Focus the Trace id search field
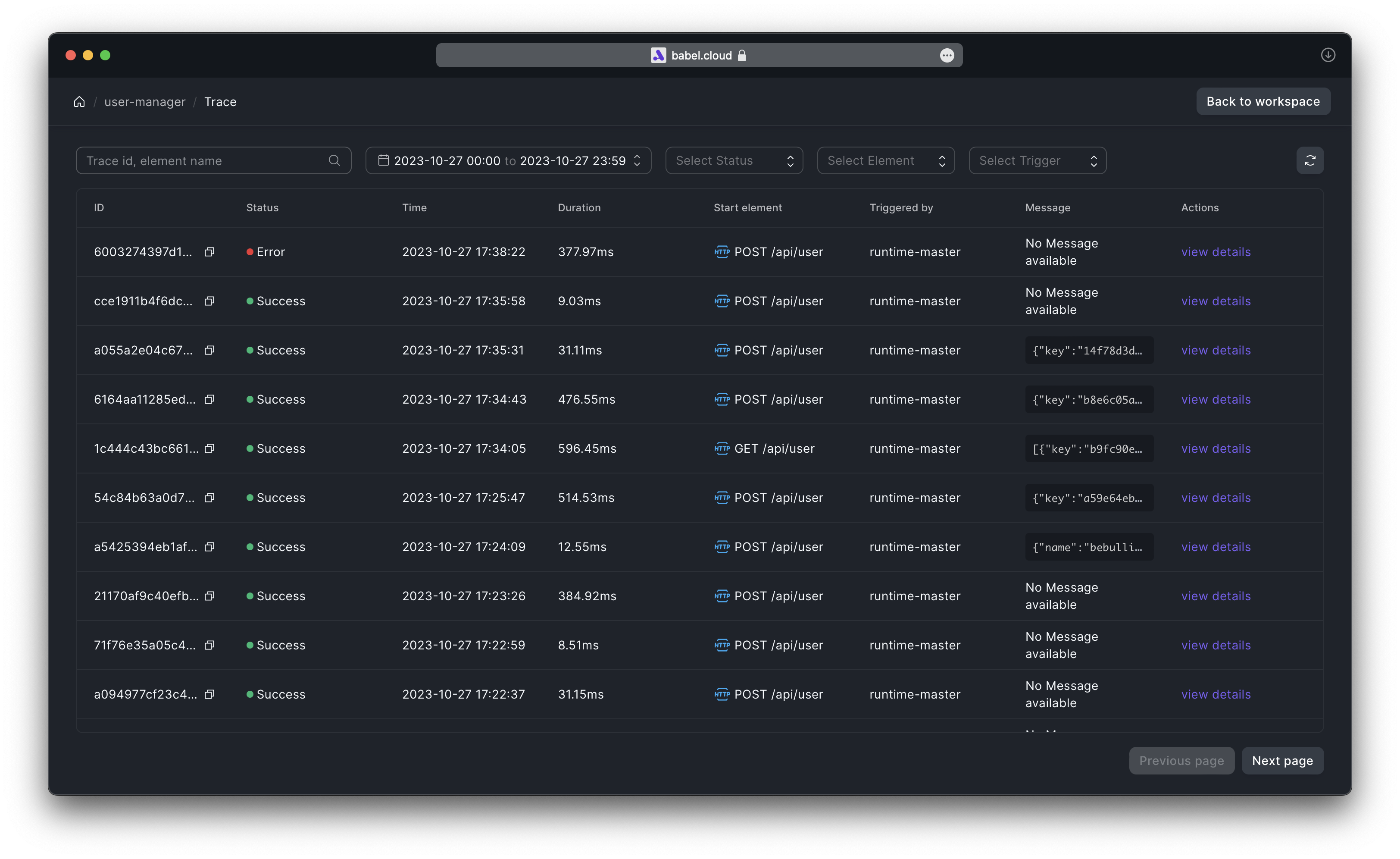The height and width of the screenshot is (859, 1400). pos(213,161)
